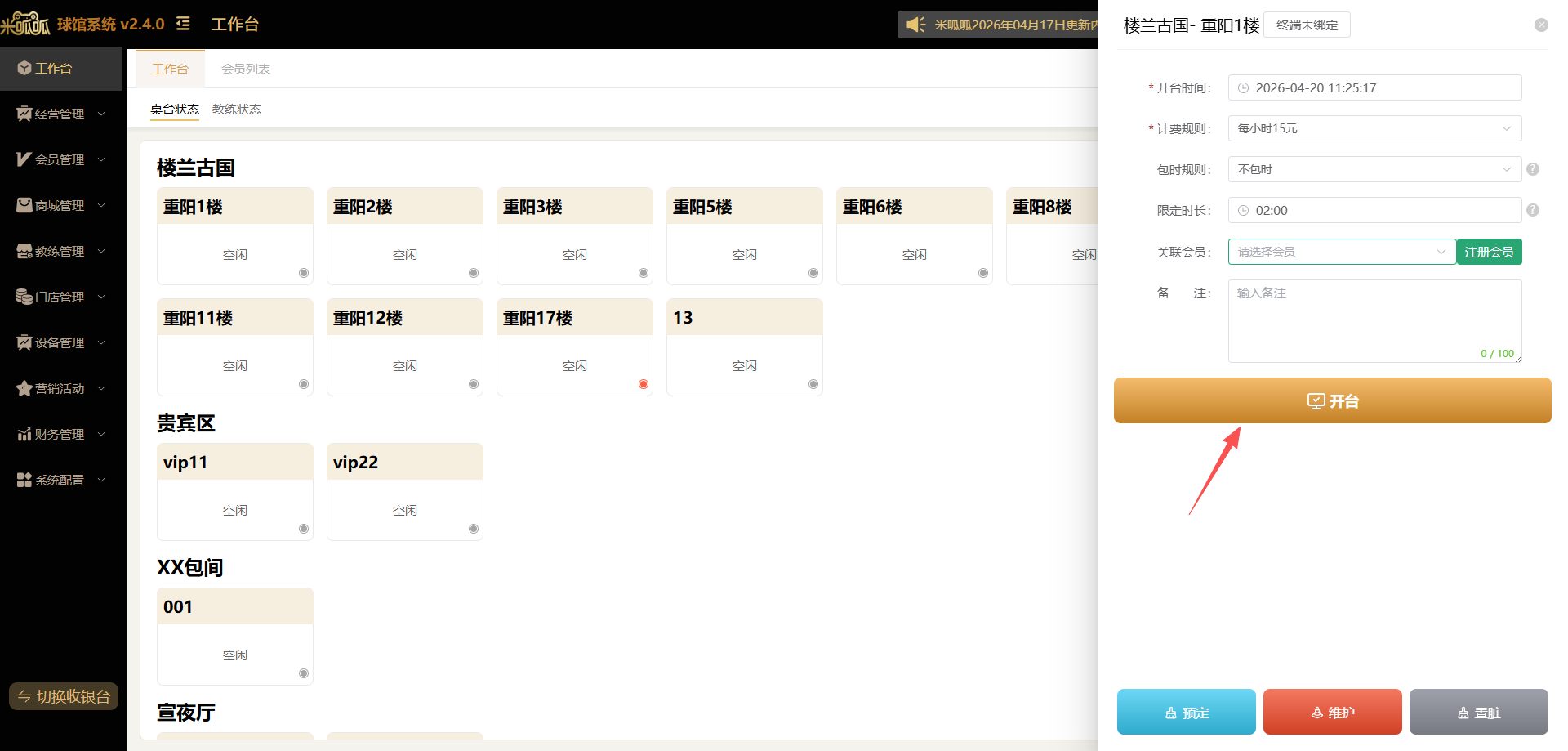This screenshot has width=1568, height=751.
Task: Click the 开台 button
Action: (x=1332, y=400)
